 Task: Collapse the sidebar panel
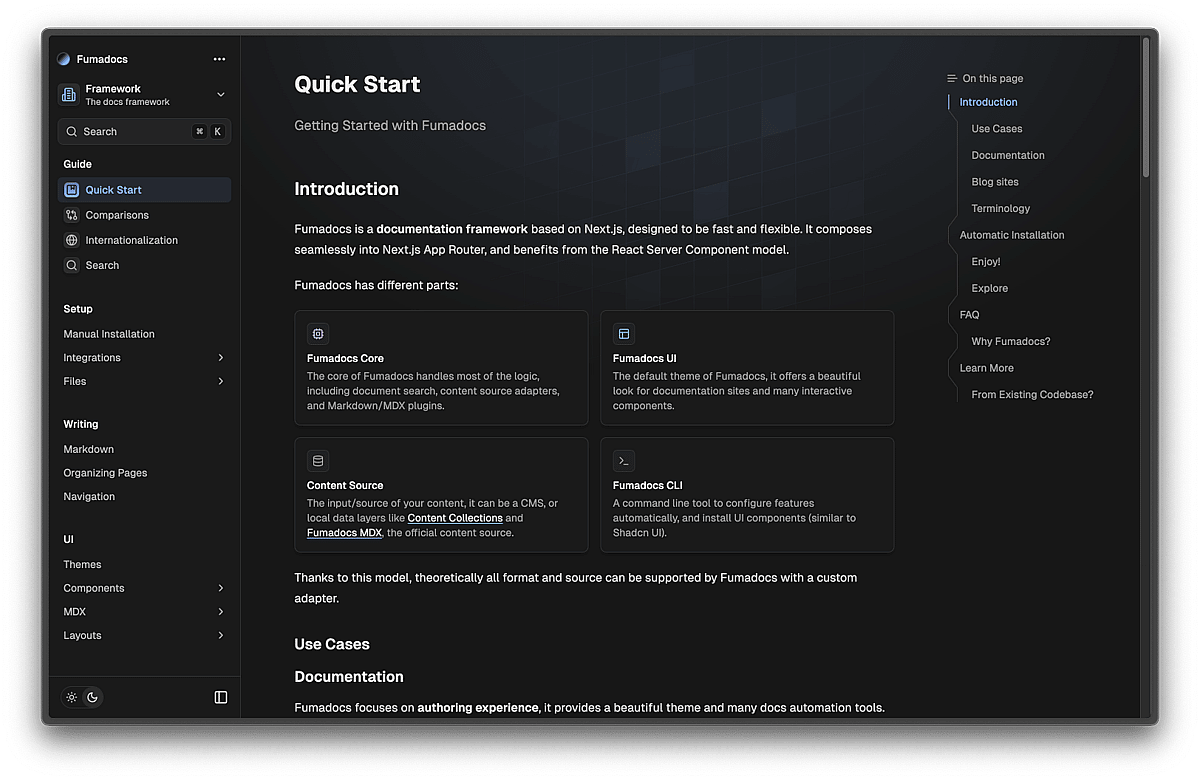click(221, 697)
